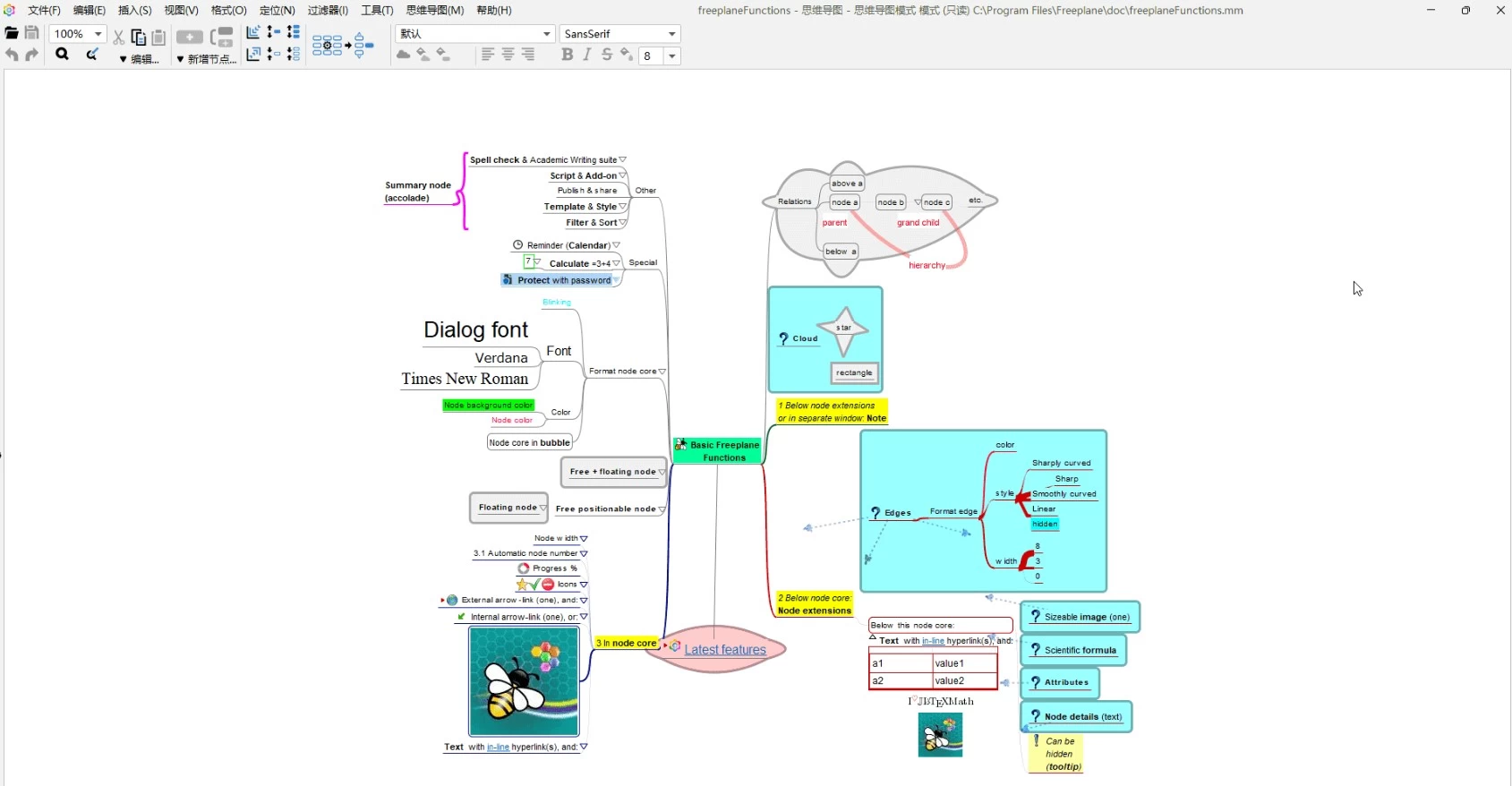The width and height of the screenshot is (1512, 786).
Task: Open the 格式(O) menu
Action: [x=228, y=11]
